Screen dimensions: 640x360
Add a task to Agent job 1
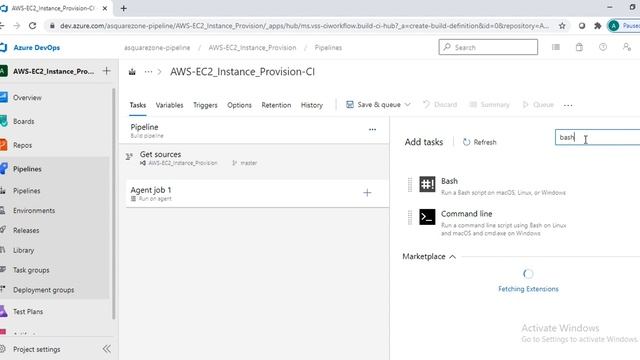tap(367, 193)
